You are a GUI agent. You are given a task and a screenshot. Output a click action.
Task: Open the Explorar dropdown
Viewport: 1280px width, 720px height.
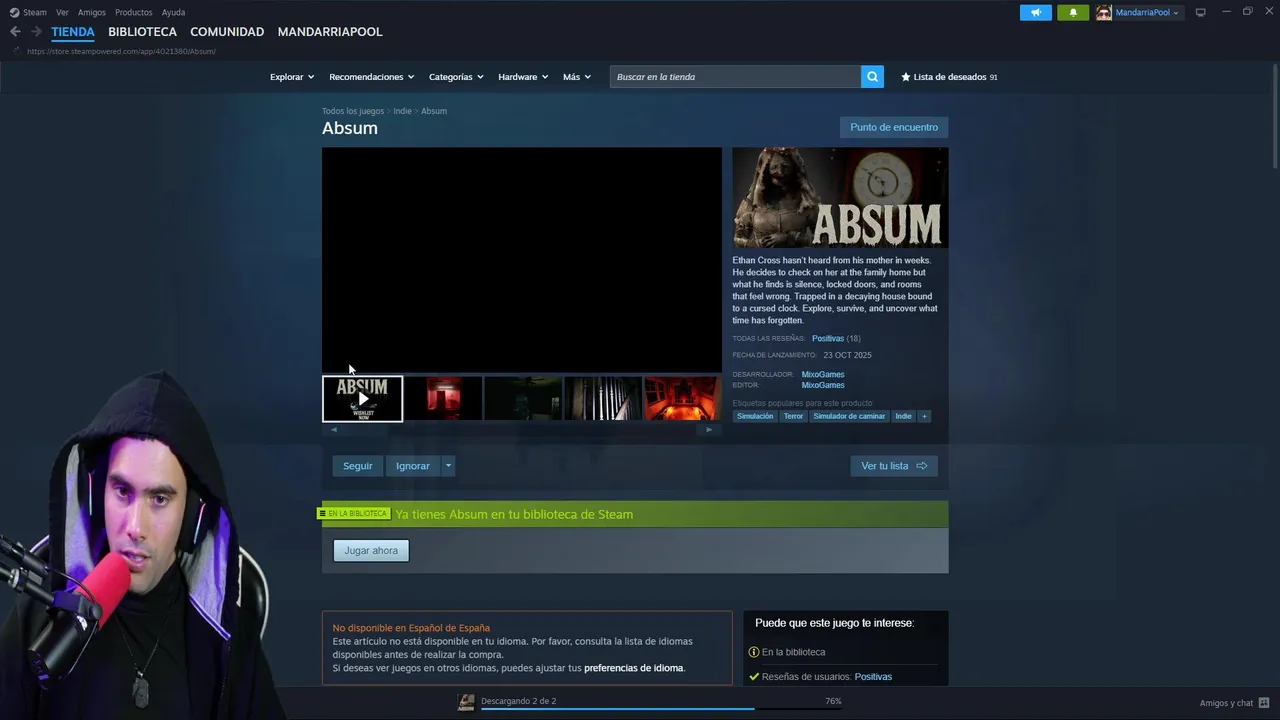pyautogui.click(x=292, y=77)
